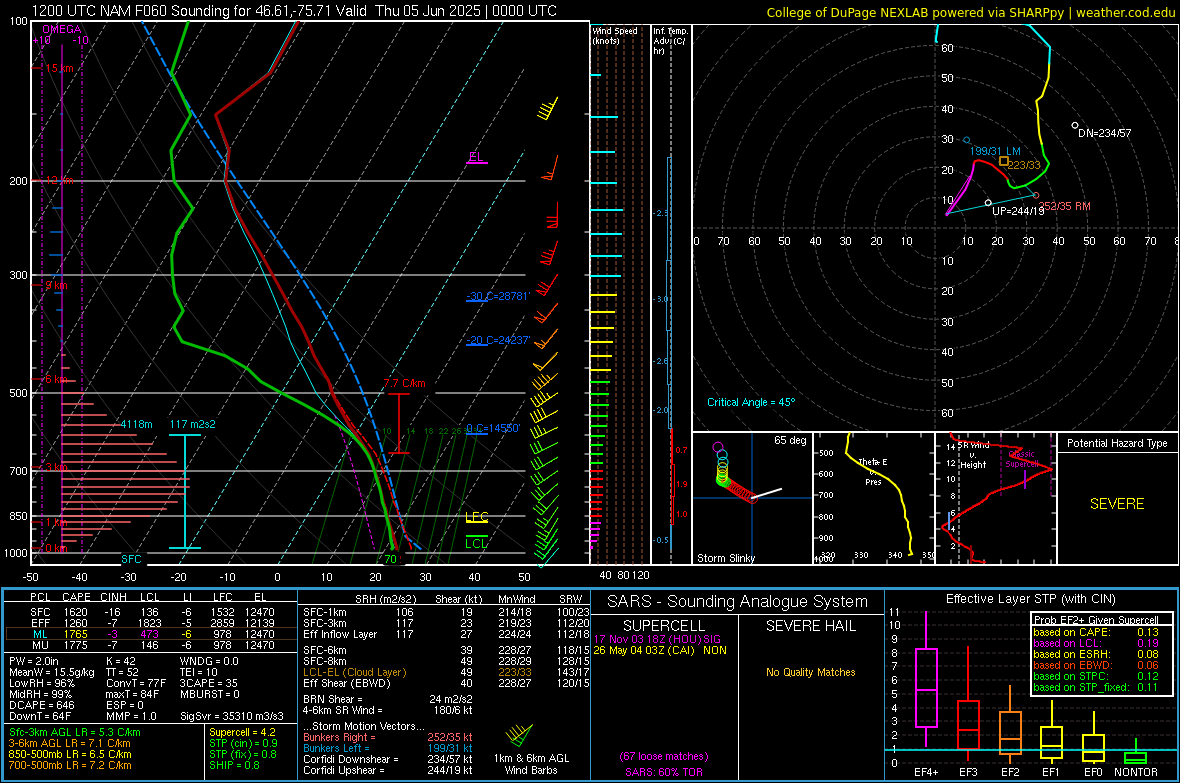
Task: Click the cyan '4118m' label
Action: coord(136,425)
